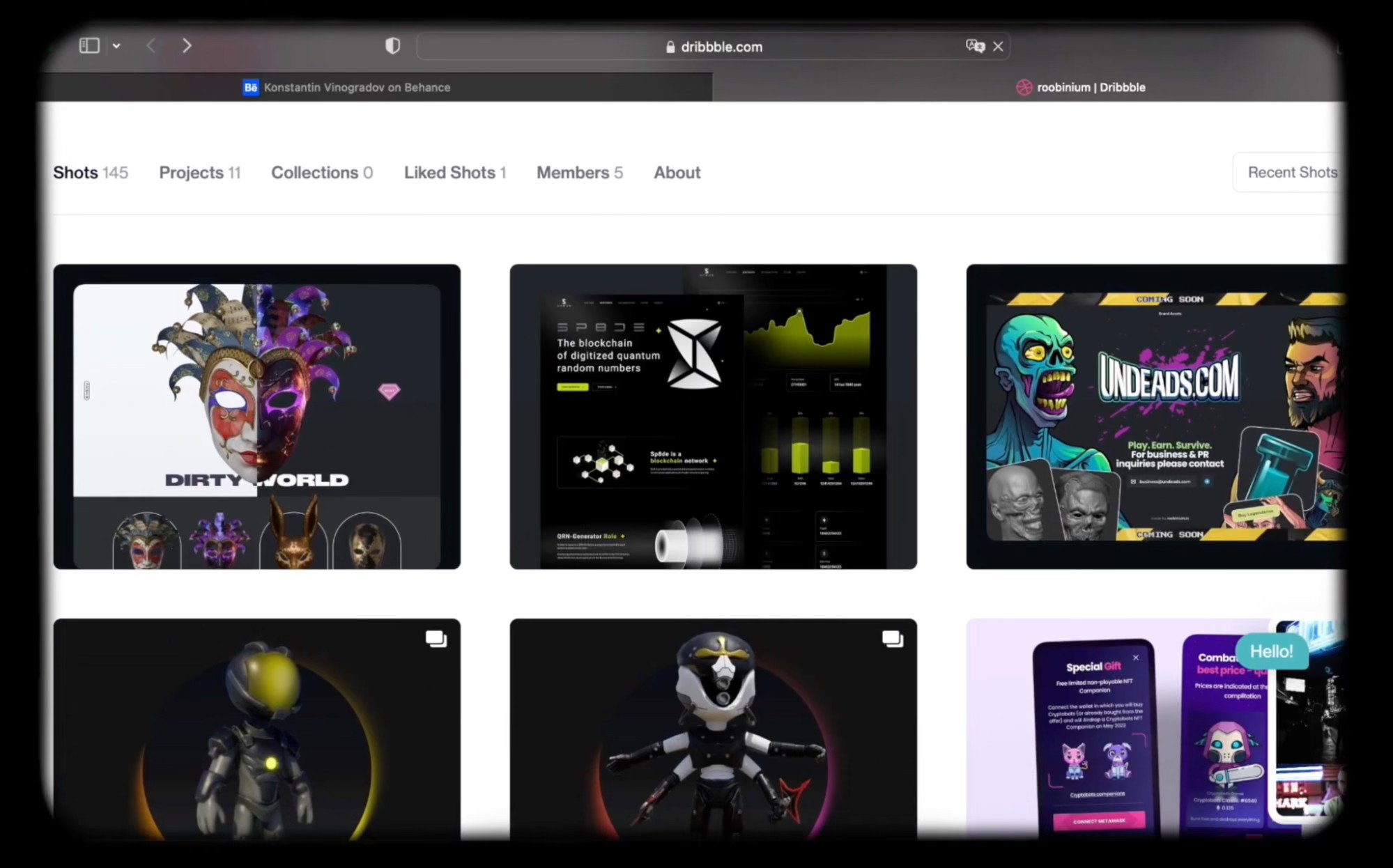Toggle the Safari sidebar icon
The height and width of the screenshot is (868, 1393).
[x=89, y=46]
